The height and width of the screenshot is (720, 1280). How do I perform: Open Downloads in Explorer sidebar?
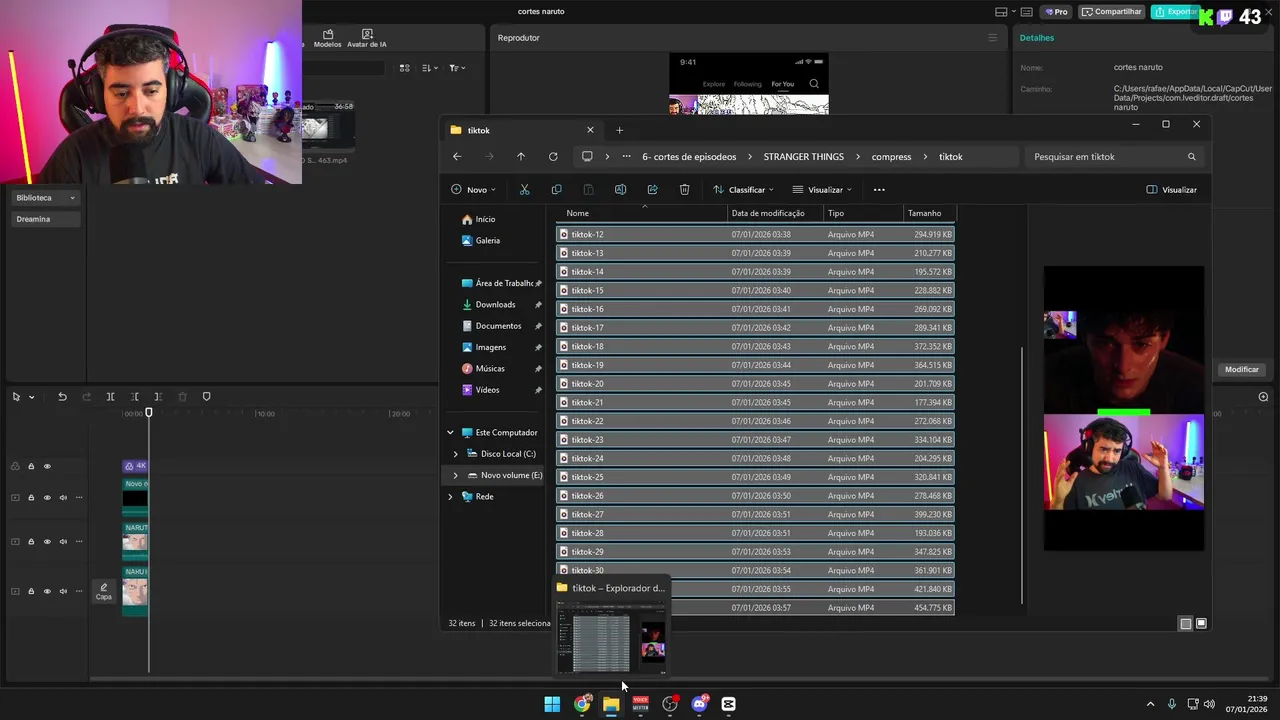pyautogui.click(x=495, y=304)
